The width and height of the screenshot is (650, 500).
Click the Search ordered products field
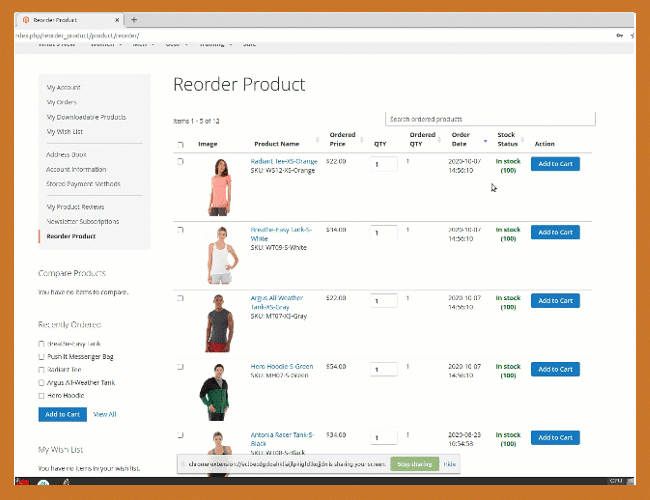(490, 119)
